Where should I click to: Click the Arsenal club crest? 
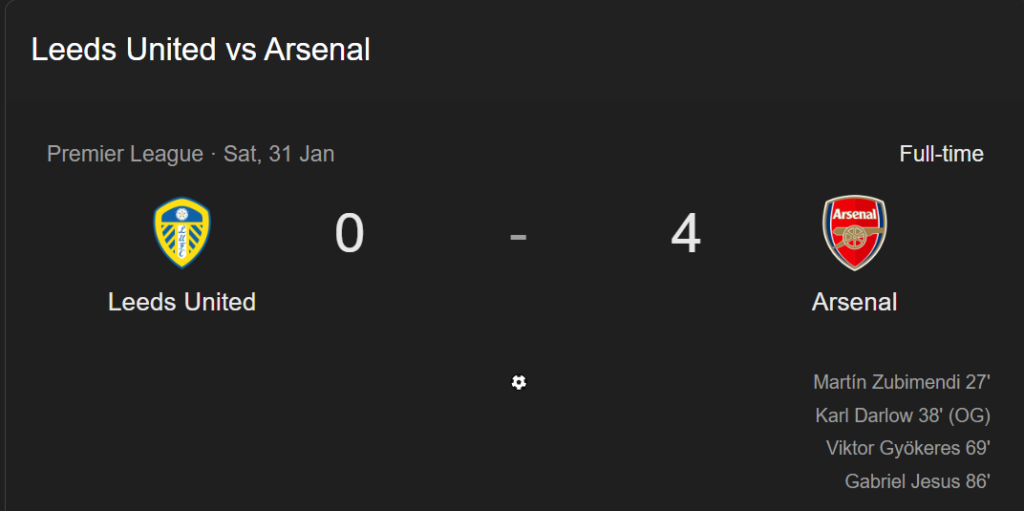click(854, 233)
